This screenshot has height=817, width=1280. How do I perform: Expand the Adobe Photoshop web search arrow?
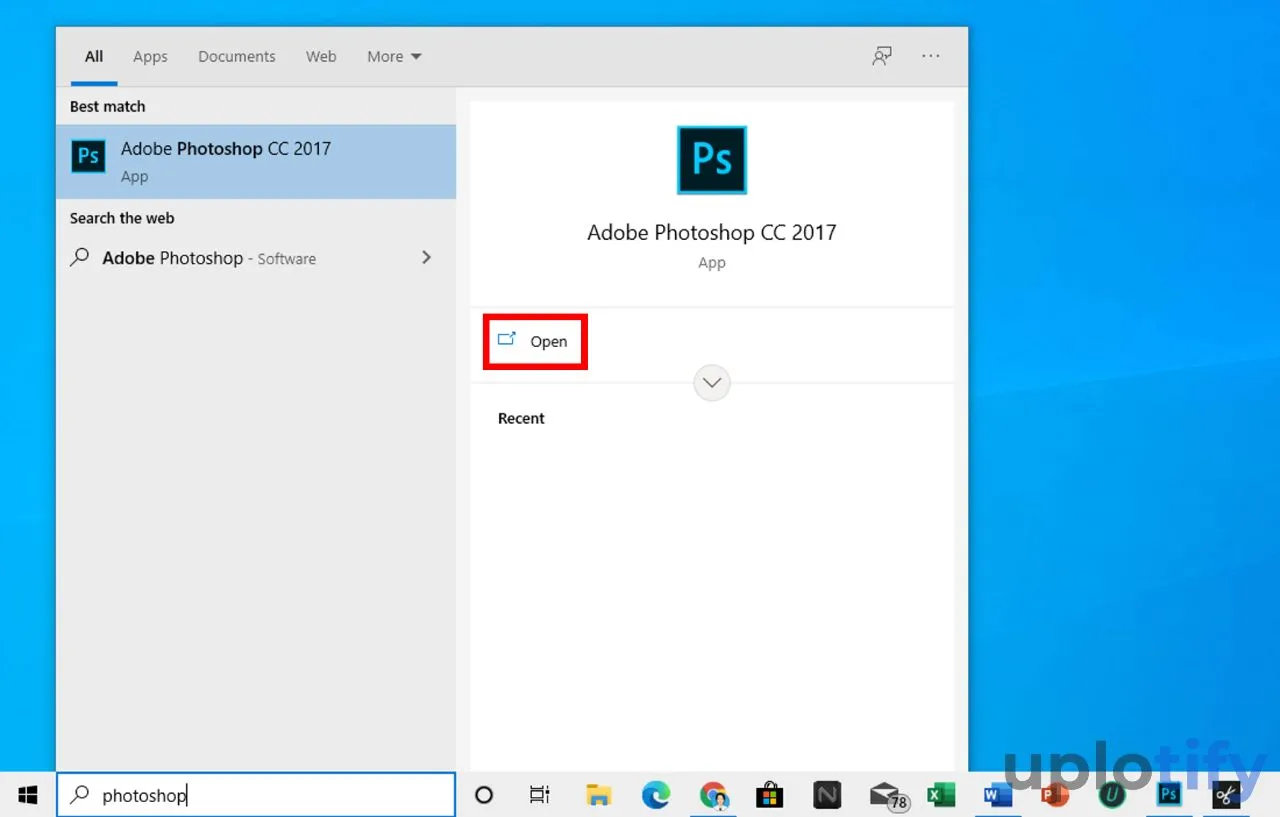pos(427,258)
